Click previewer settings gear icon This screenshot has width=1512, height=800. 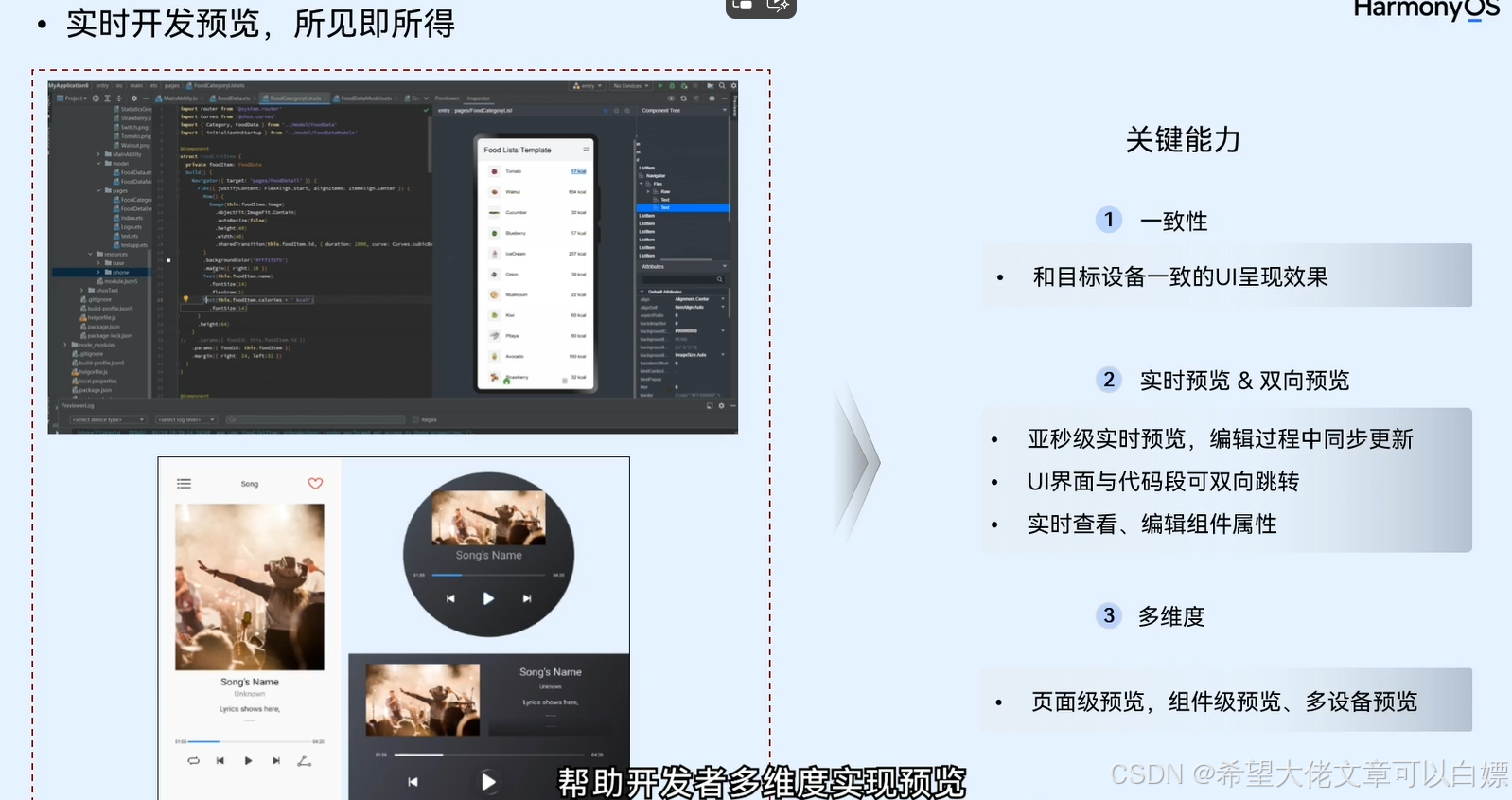[x=712, y=98]
